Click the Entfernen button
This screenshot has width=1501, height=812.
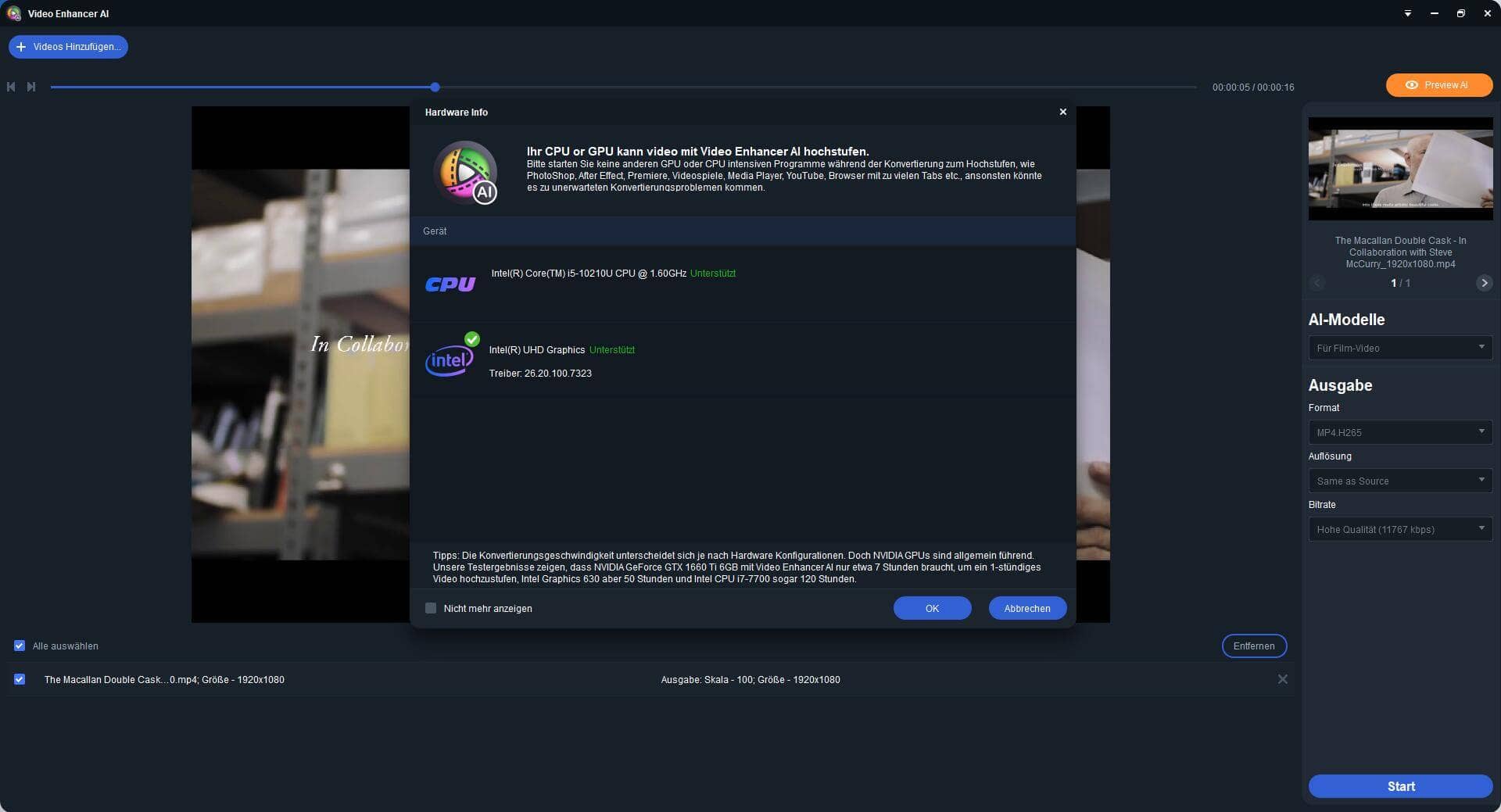1254,646
